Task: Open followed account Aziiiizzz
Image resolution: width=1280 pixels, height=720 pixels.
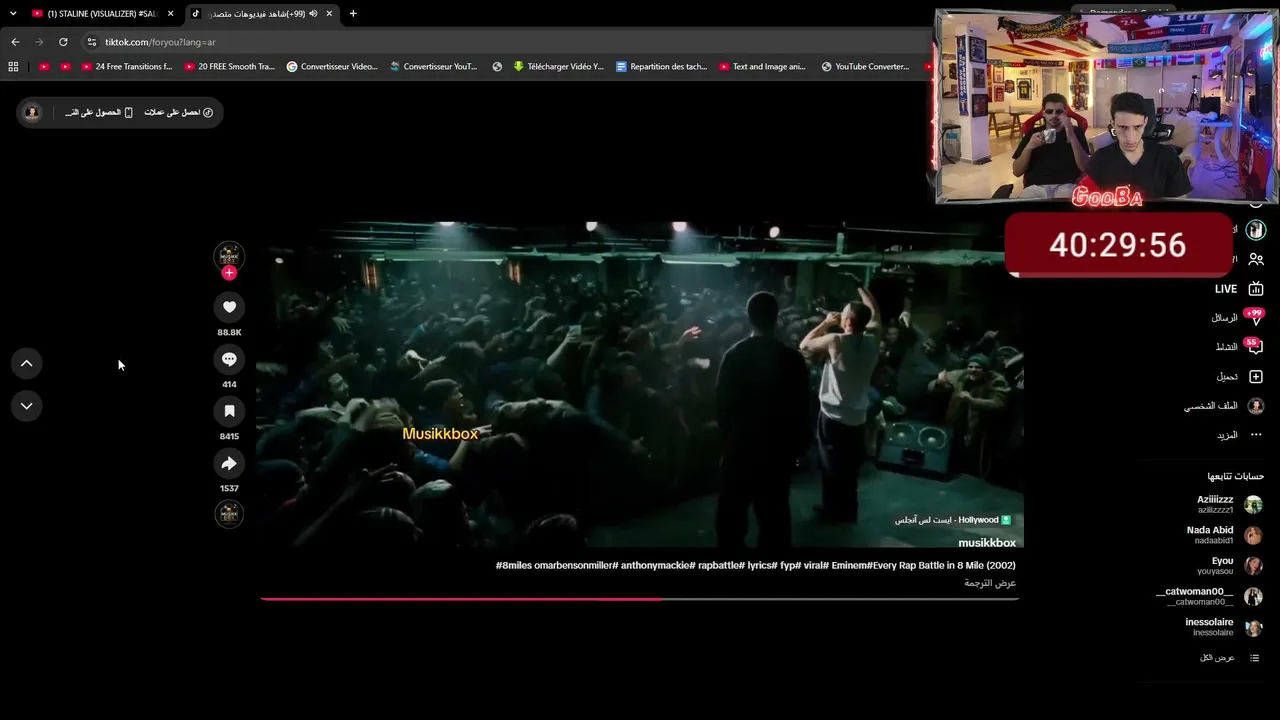Action: [1228, 504]
